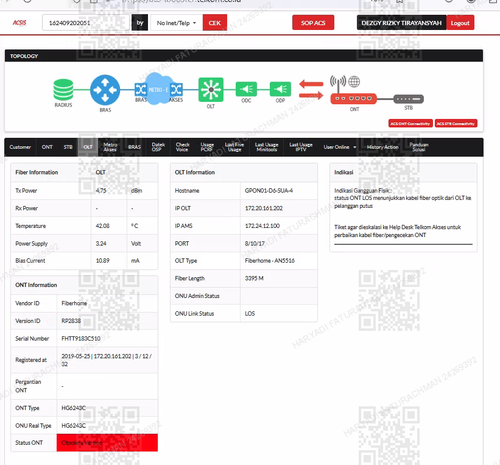Open the Metro Akses tab
The height and width of the screenshot is (465, 500).
coord(110,147)
